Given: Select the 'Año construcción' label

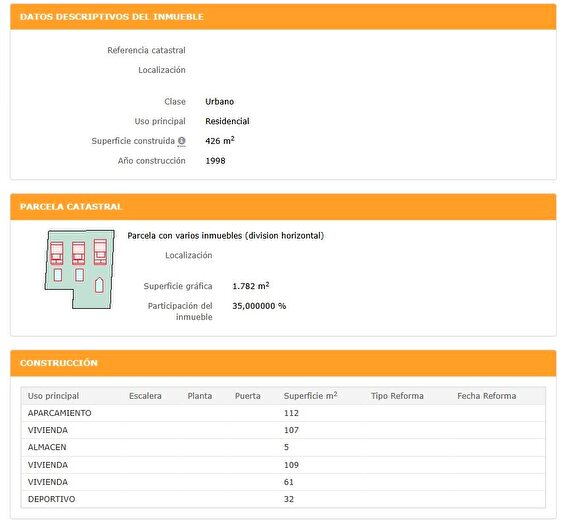Looking at the screenshot, I should pyautogui.click(x=151, y=161).
